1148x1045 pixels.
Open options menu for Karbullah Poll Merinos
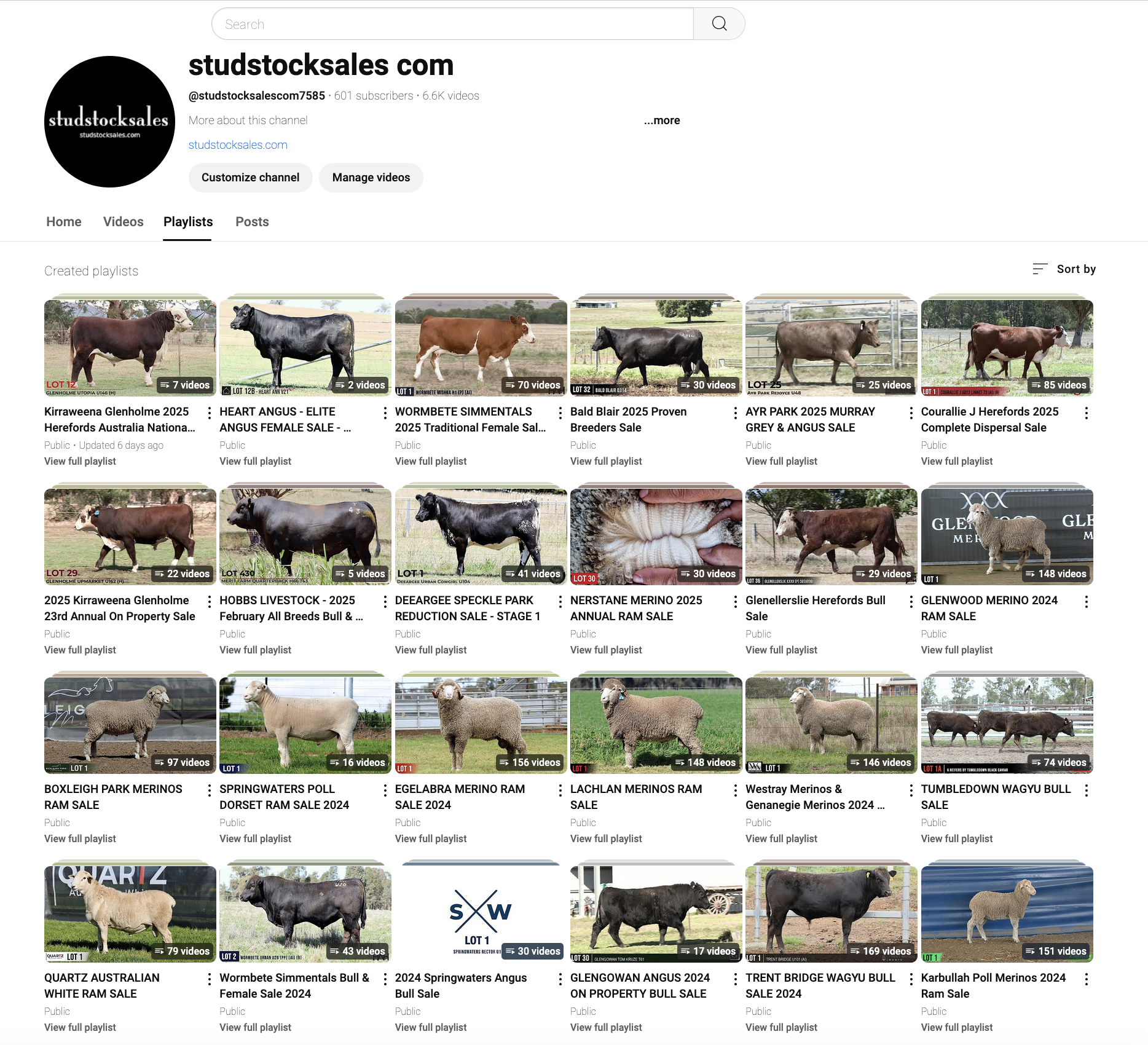[1087, 979]
